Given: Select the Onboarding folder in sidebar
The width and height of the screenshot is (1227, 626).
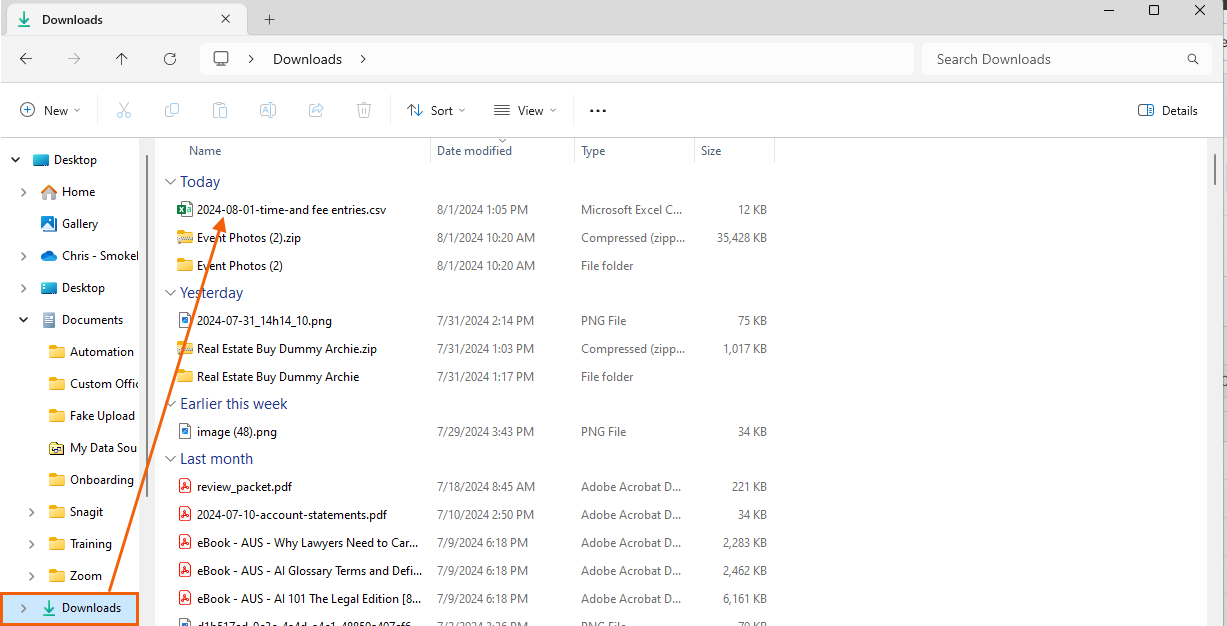Looking at the screenshot, I should 92,480.
